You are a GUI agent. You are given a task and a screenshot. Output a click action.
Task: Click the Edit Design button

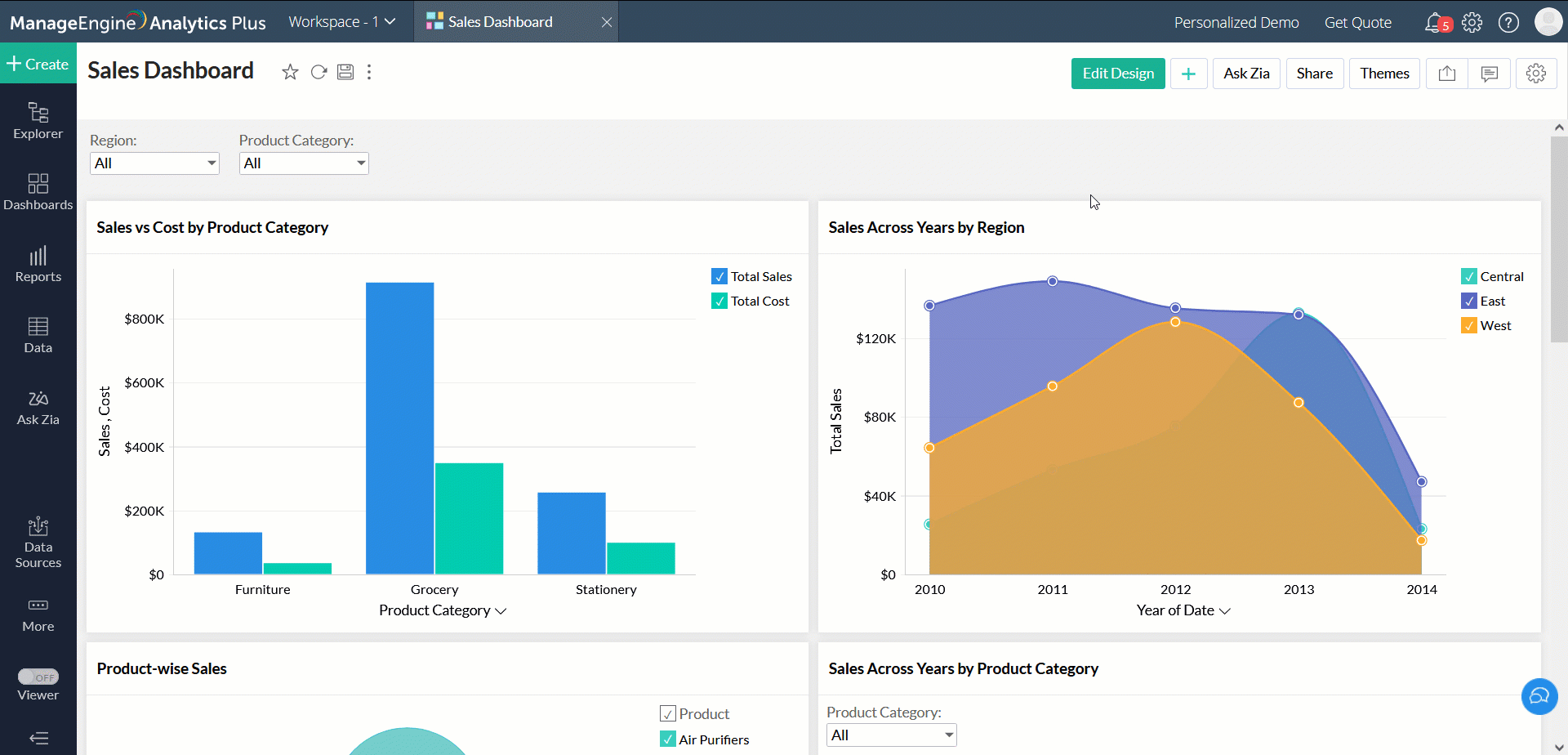(1117, 74)
